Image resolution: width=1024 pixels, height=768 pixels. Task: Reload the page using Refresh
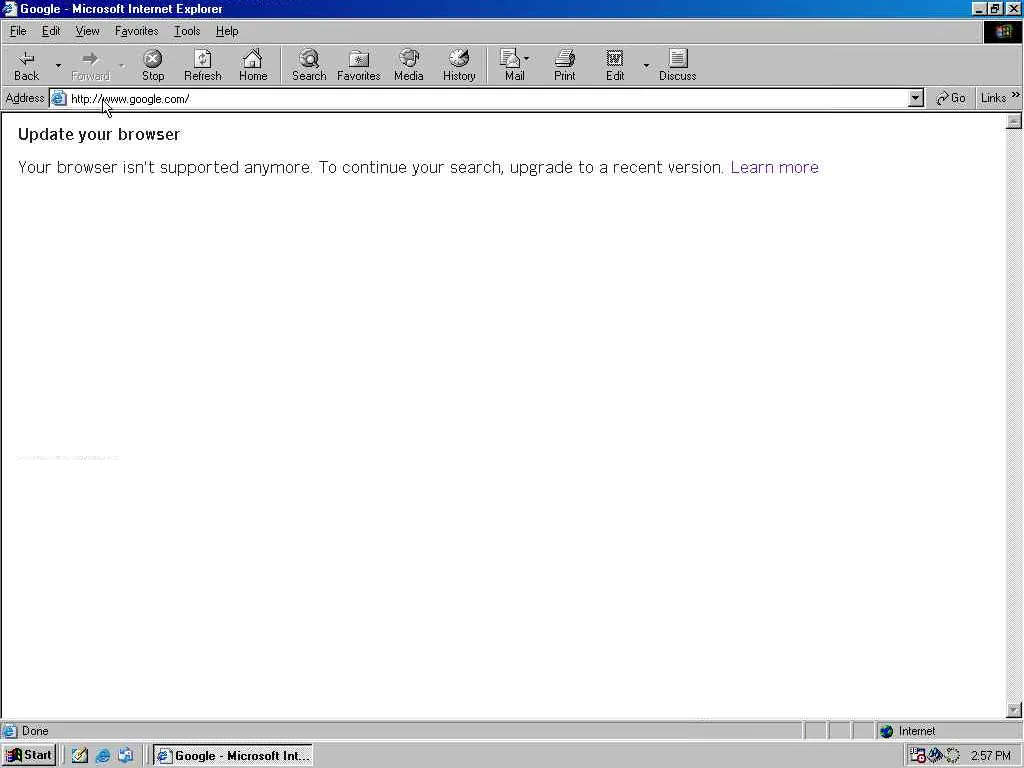pyautogui.click(x=202, y=65)
